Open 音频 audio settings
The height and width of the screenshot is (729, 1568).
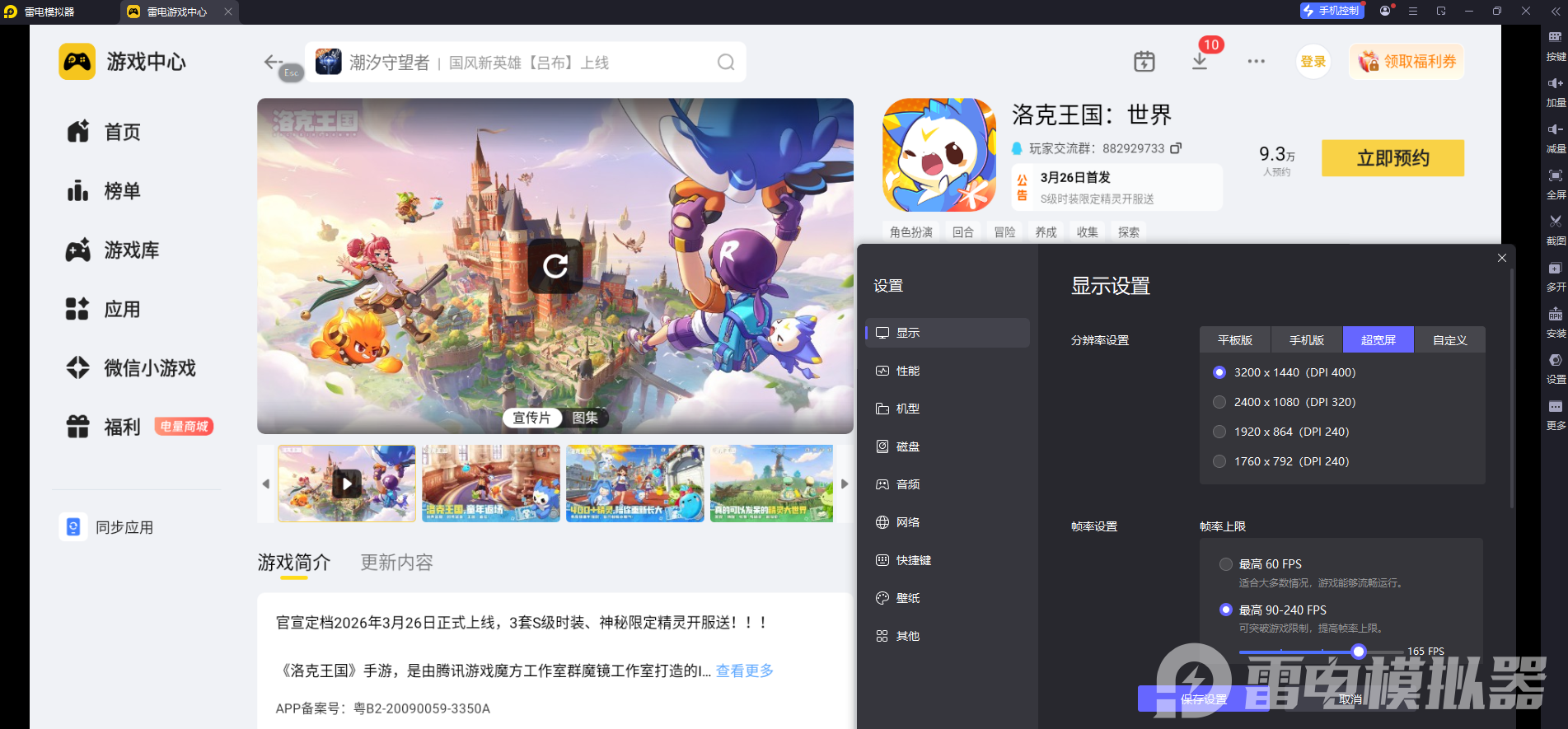pos(948,484)
